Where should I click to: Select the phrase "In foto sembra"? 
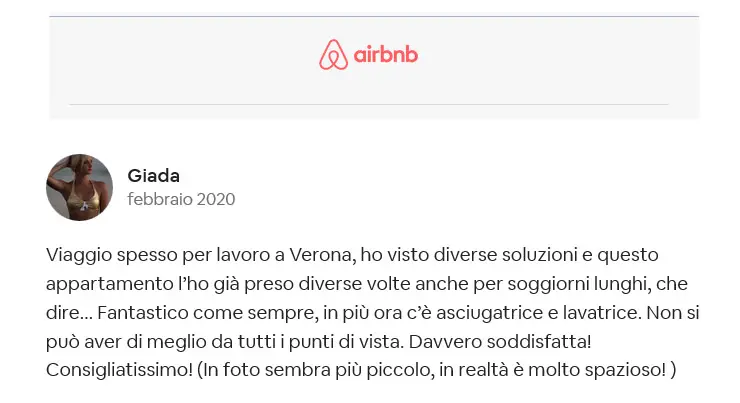[x=267, y=370]
